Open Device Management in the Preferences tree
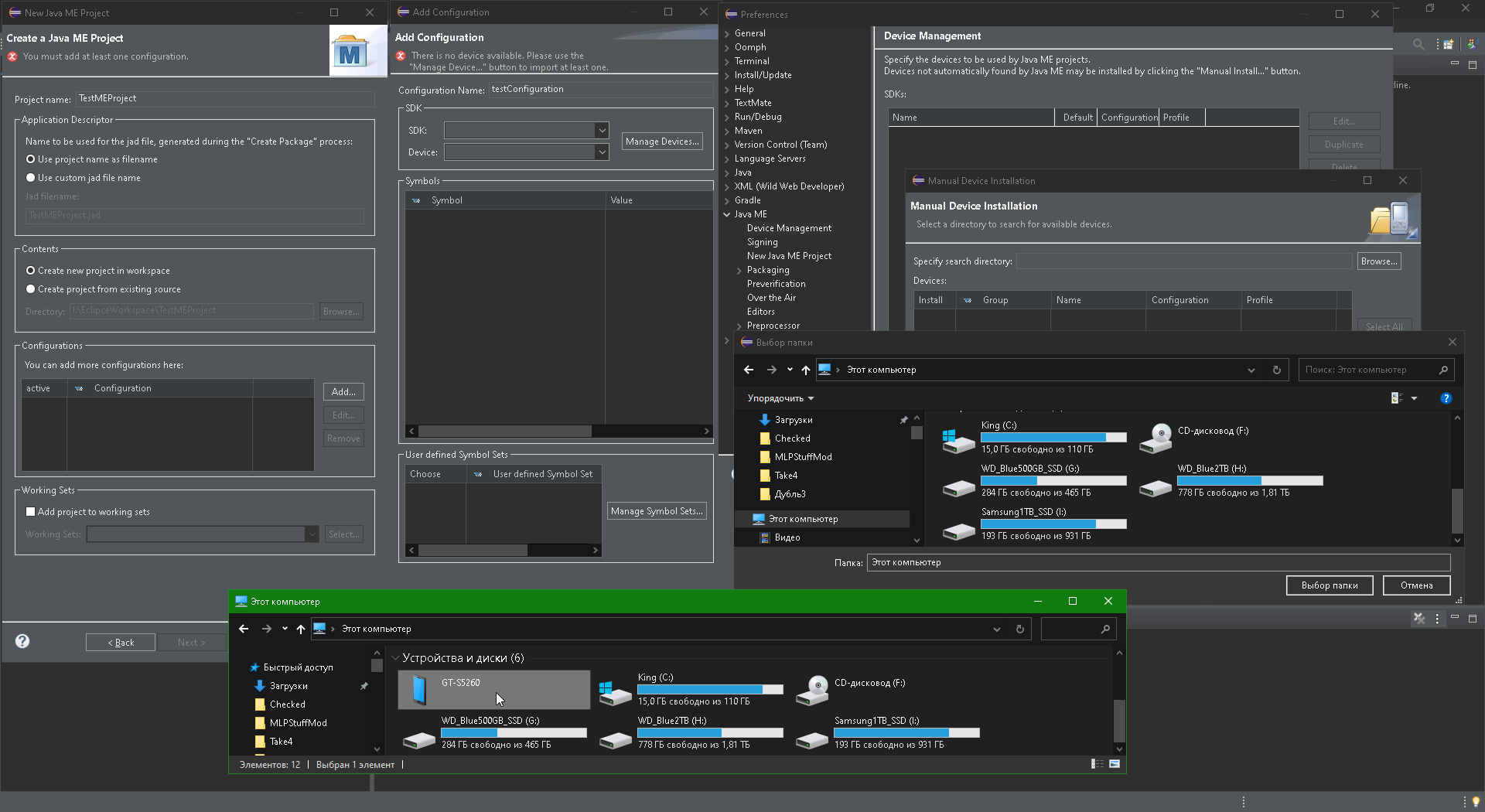 pos(789,229)
